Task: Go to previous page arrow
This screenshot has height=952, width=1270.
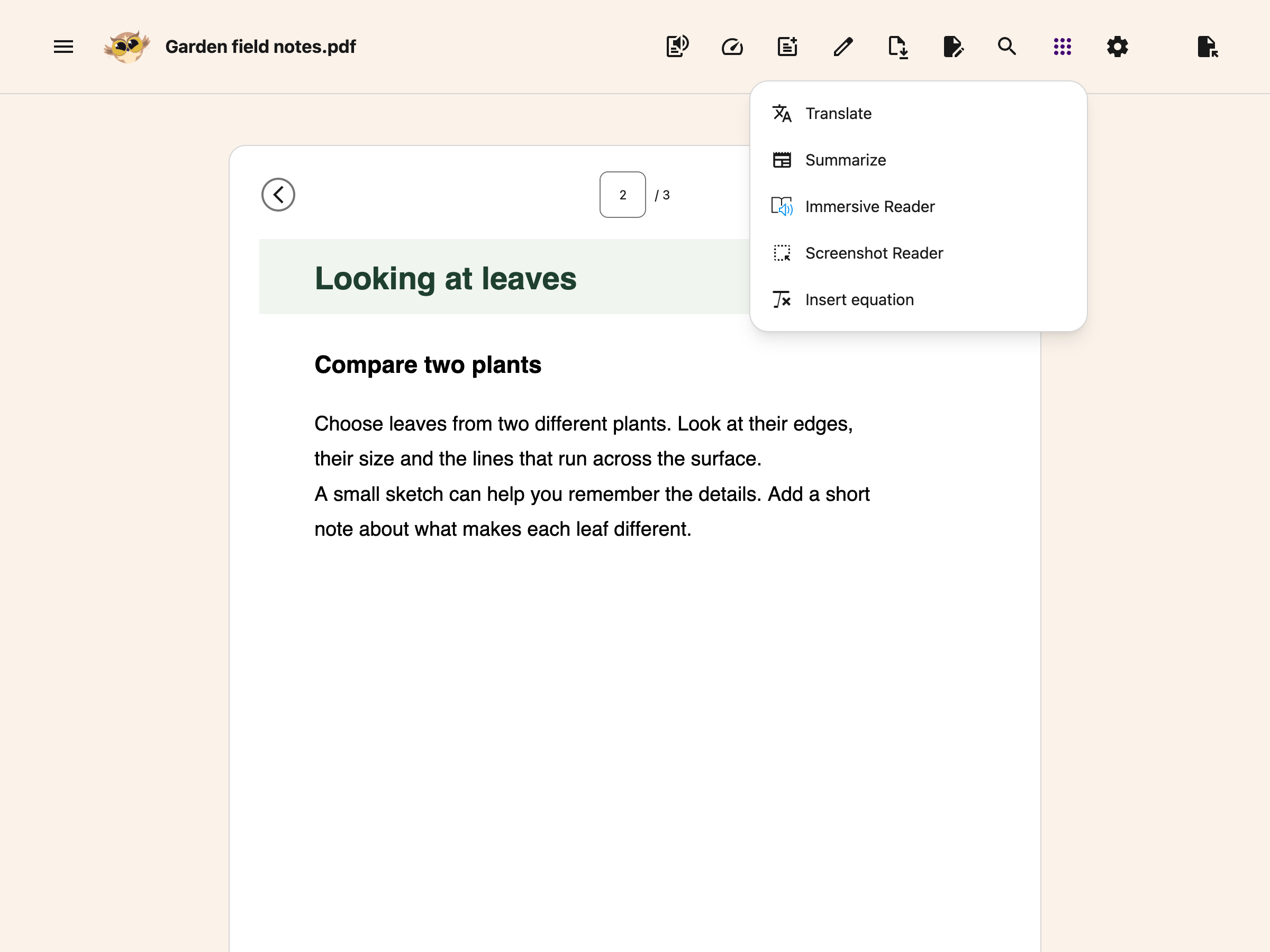Action: tap(278, 195)
